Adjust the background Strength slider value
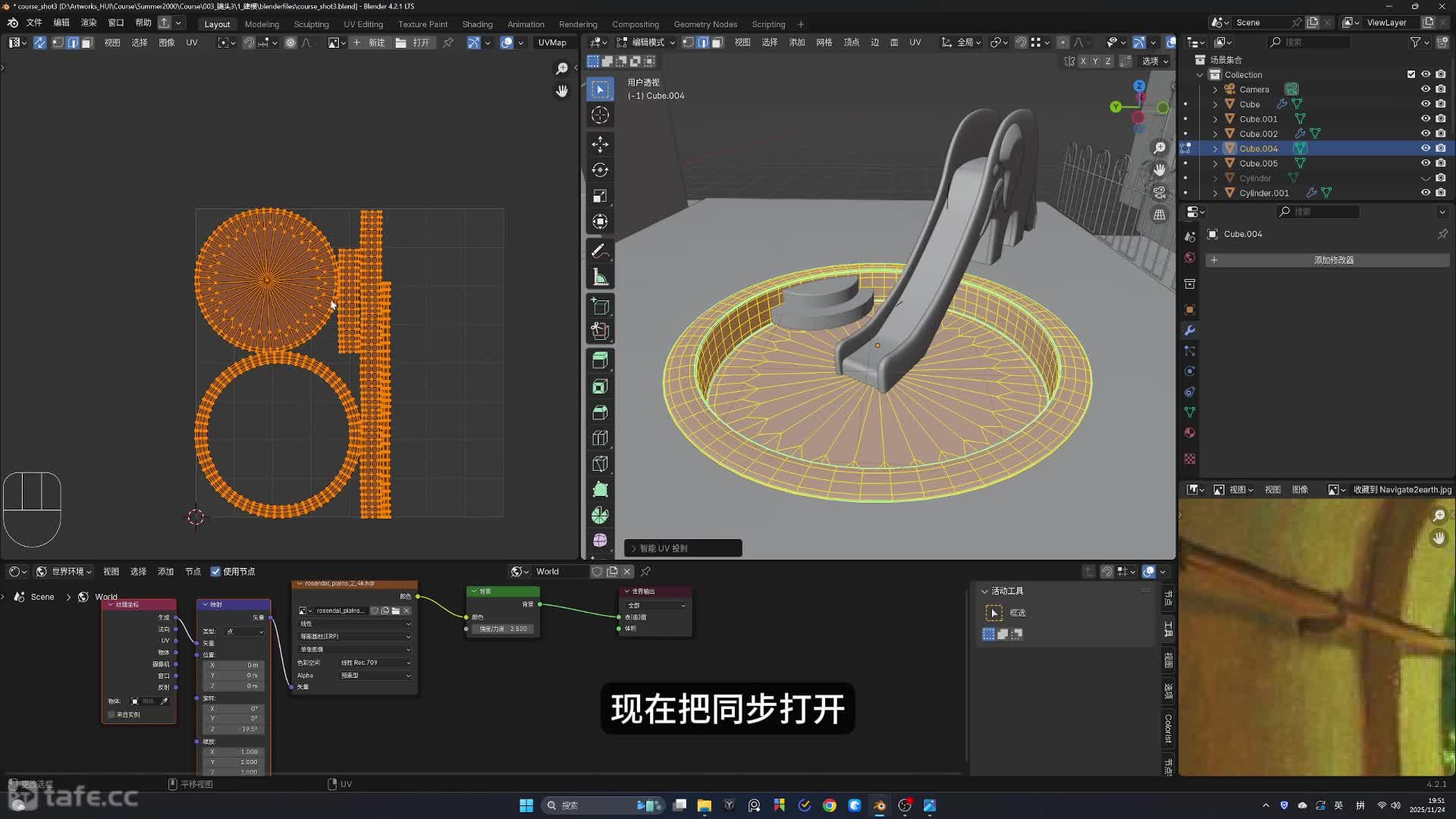This screenshot has height=819, width=1456. point(503,629)
